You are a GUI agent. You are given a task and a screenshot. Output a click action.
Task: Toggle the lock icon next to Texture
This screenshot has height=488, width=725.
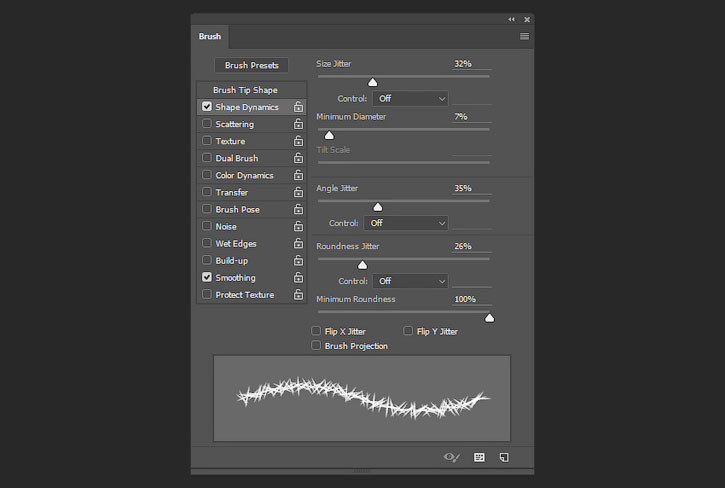point(298,141)
